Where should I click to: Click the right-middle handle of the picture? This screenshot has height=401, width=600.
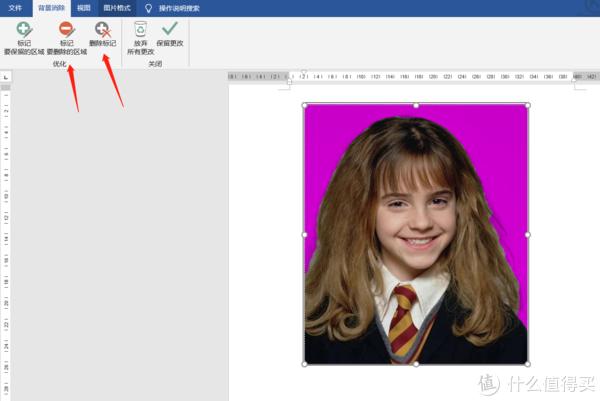click(x=528, y=235)
